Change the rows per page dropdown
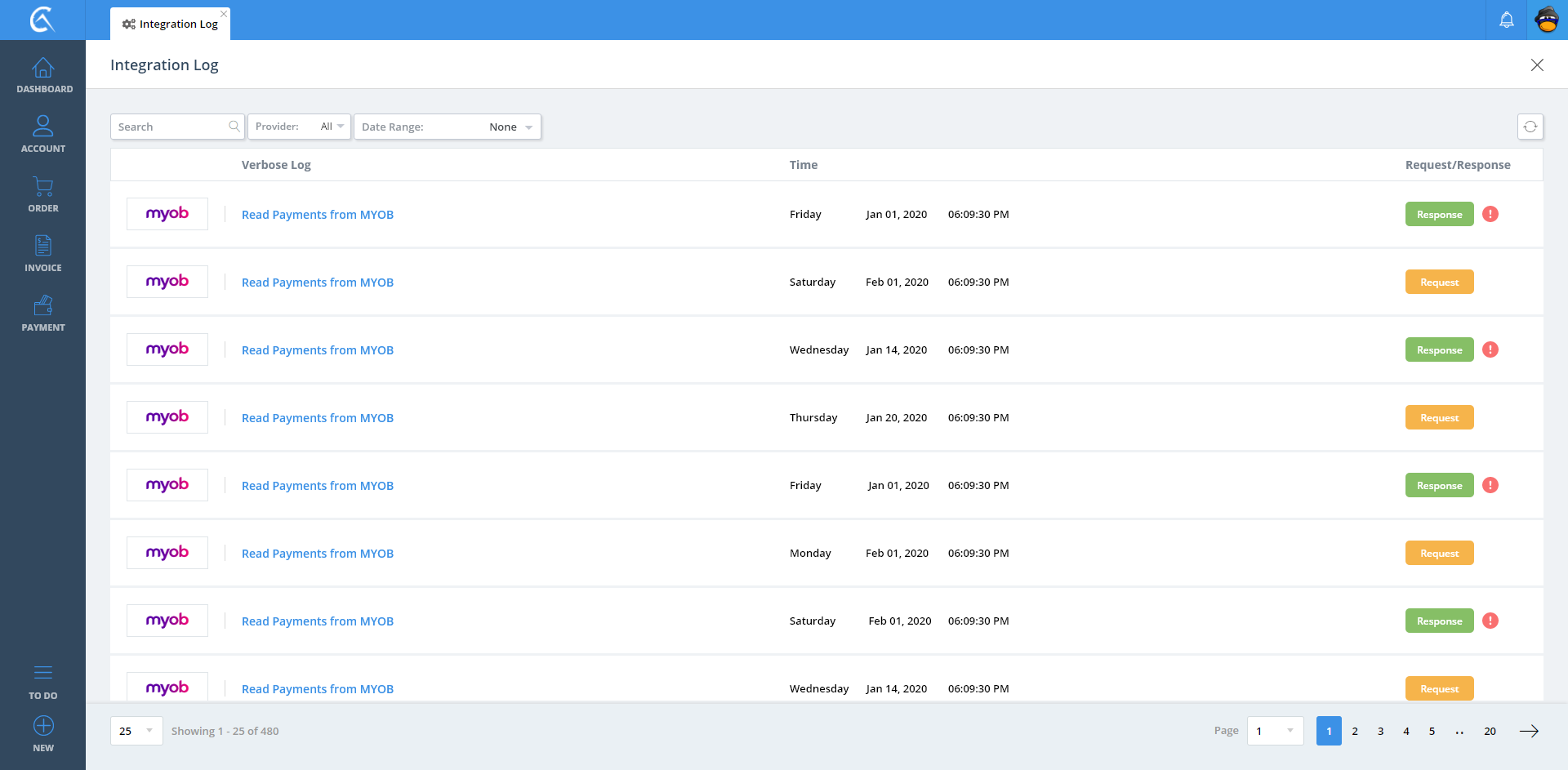This screenshot has width=1568, height=770. (x=136, y=731)
